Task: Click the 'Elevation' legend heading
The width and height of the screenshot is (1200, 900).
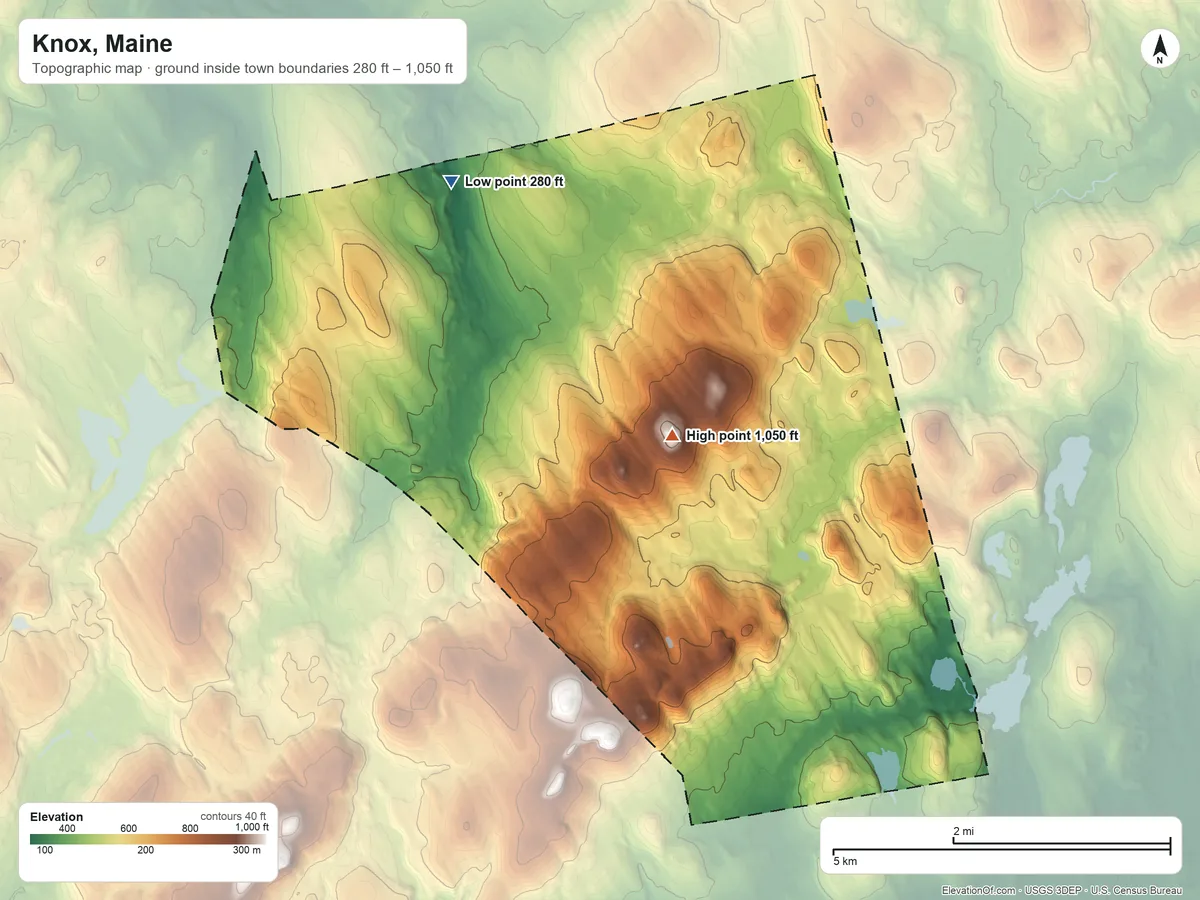Action: click(57, 817)
